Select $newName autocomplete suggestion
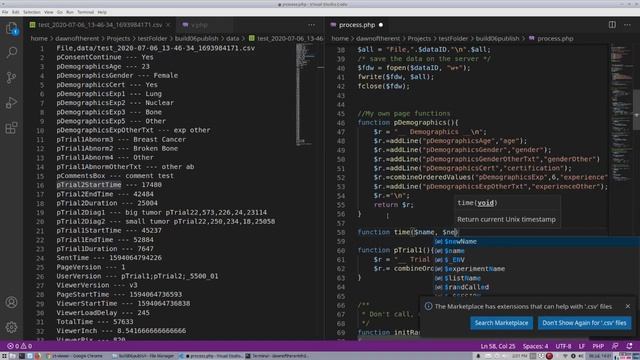 (x=536, y=242)
